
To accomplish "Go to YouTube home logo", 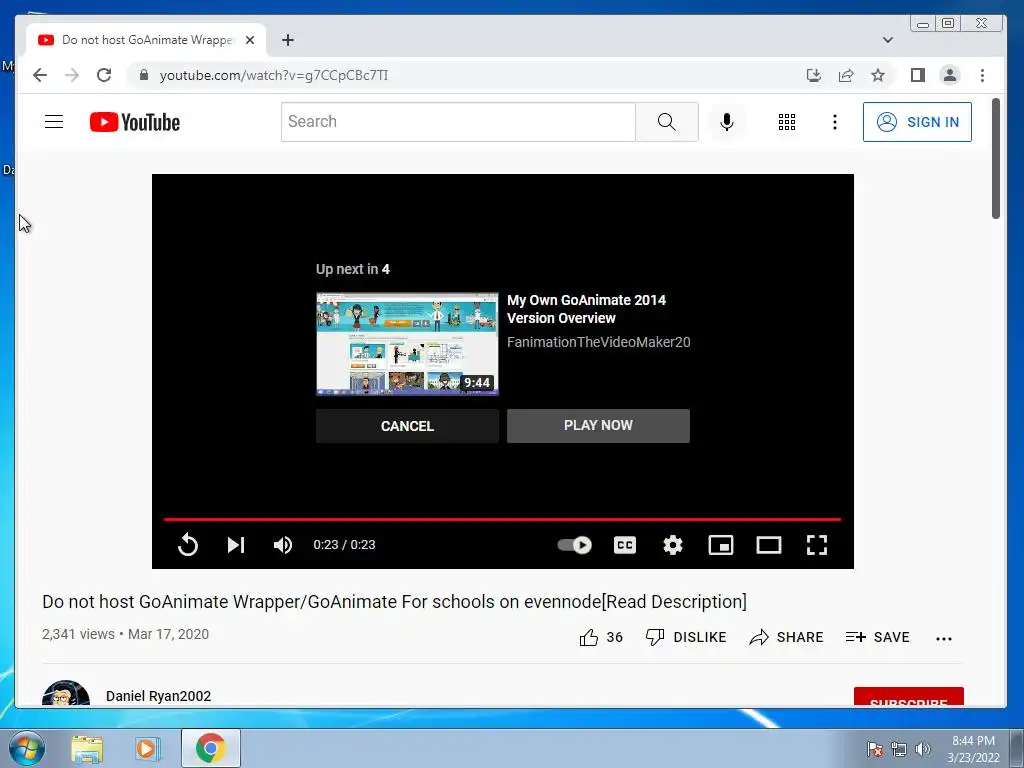I will pyautogui.click(x=135, y=122).
